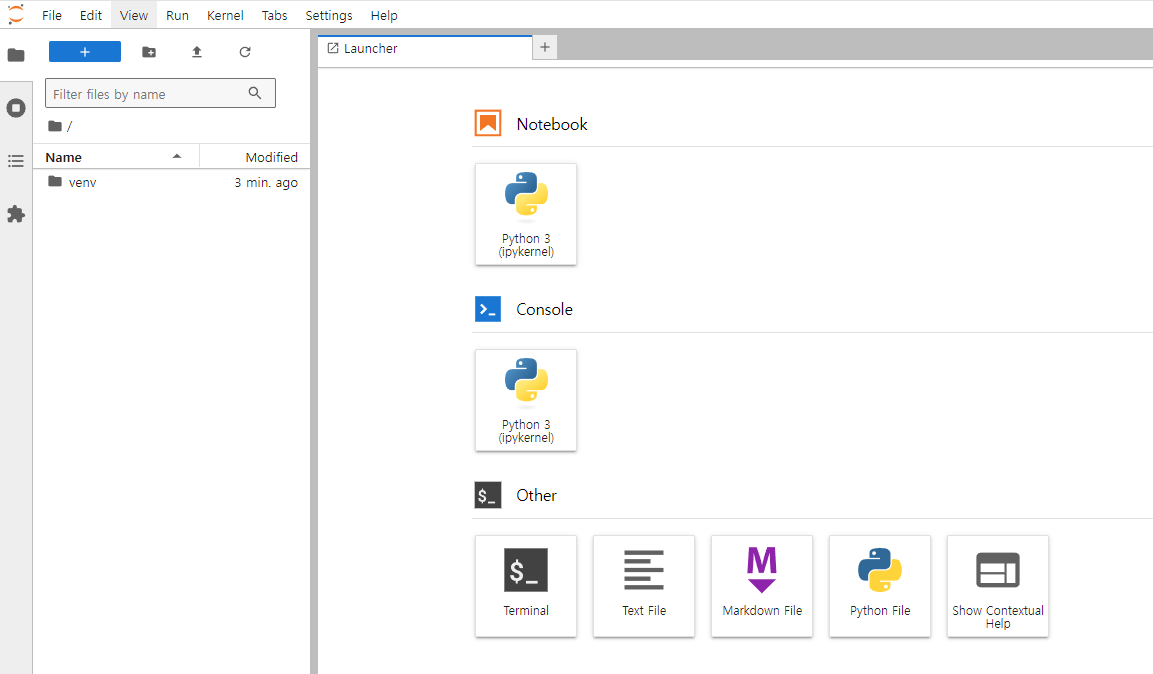Click Show Contextual Help card
Viewport: 1153px width, 674px height.
tap(998, 586)
